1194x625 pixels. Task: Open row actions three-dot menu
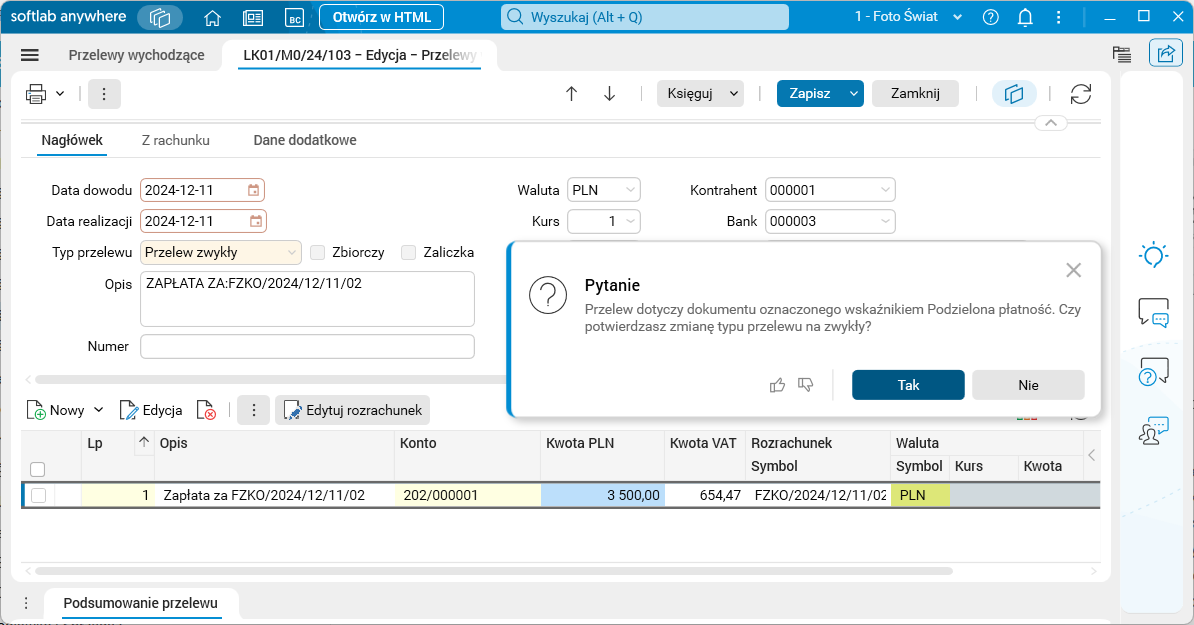click(254, 410)
